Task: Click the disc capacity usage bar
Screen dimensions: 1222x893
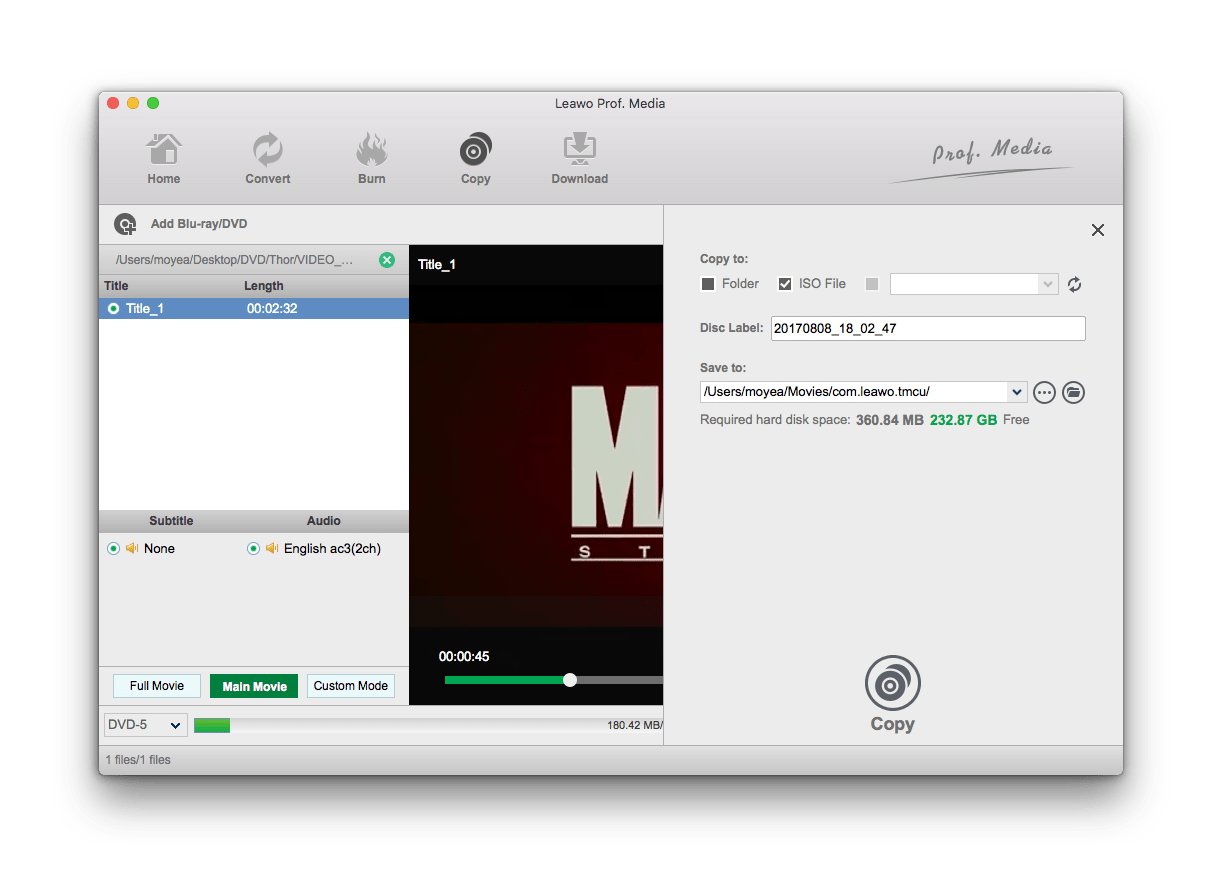Action: tap(428, 725)
